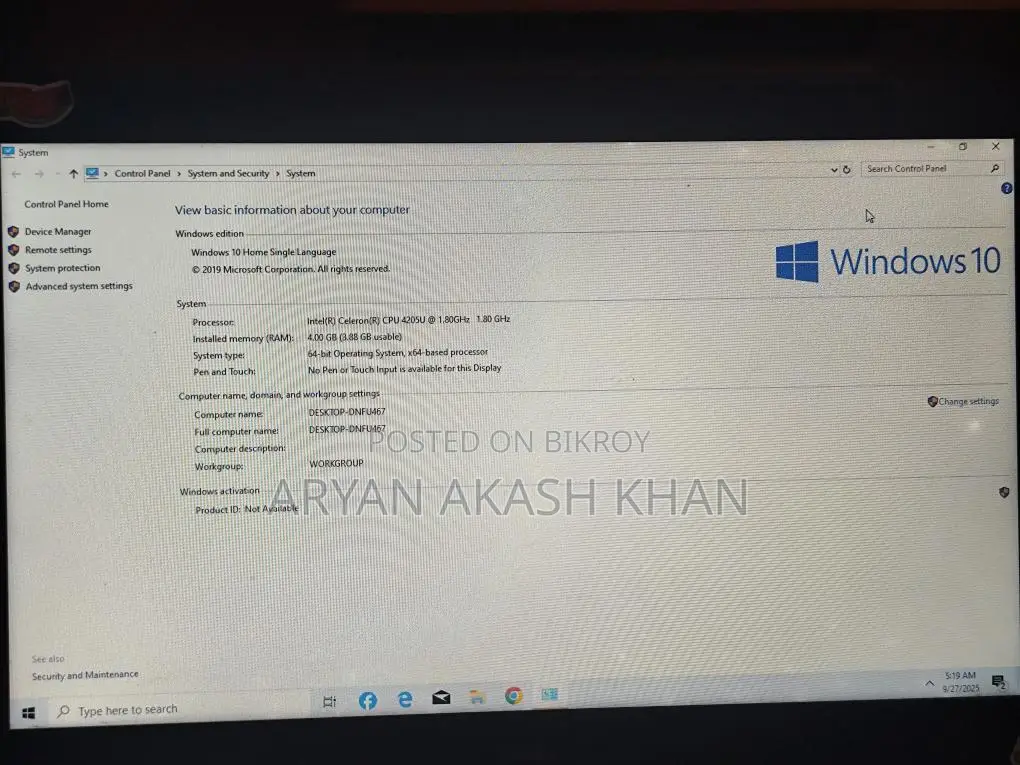Open System protection link
The width and height of the screenshot is (1020, 765).
coord(62,268)
